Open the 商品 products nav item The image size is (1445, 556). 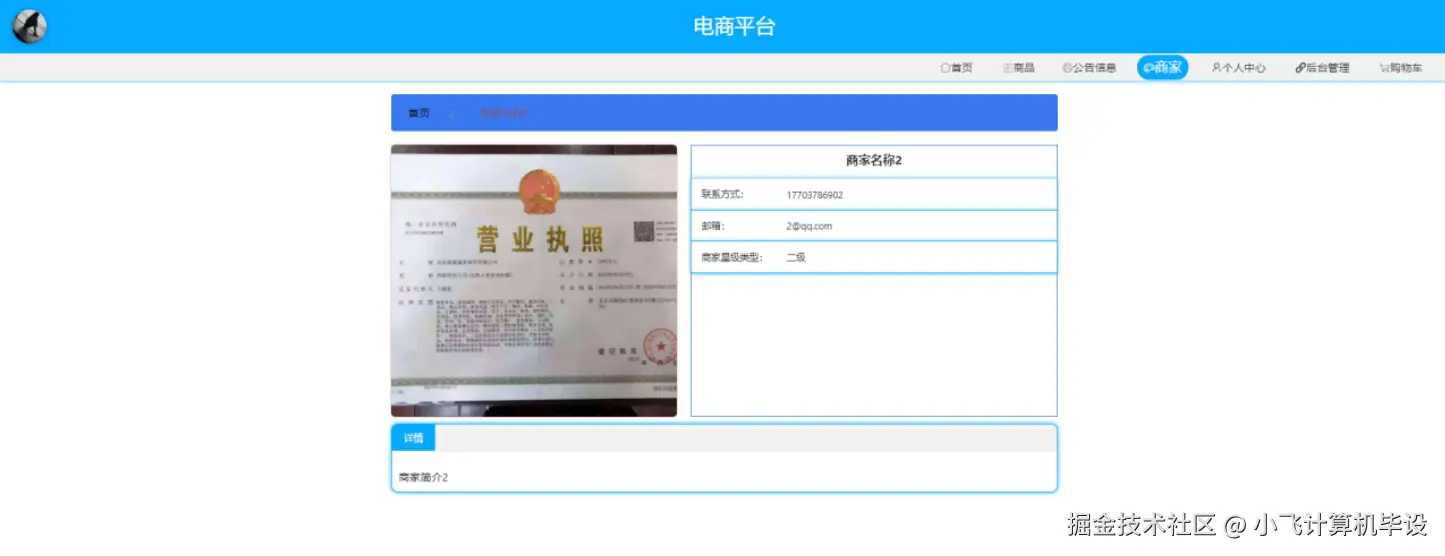(1018, 68)
